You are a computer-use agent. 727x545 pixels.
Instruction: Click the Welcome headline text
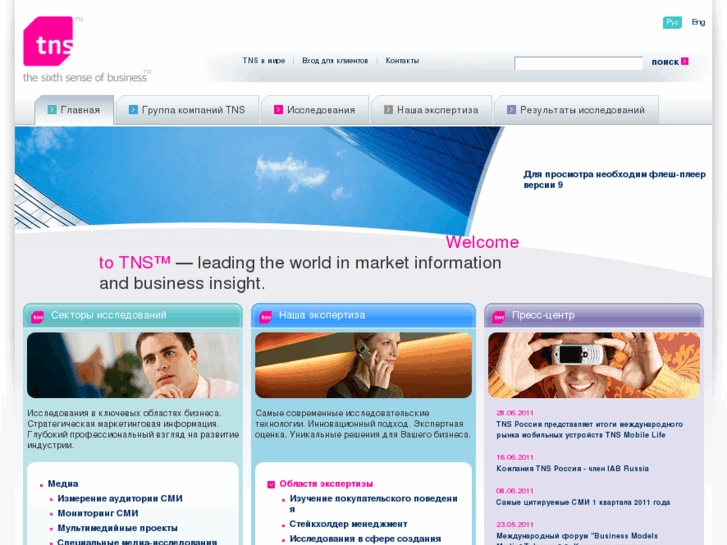482,242
